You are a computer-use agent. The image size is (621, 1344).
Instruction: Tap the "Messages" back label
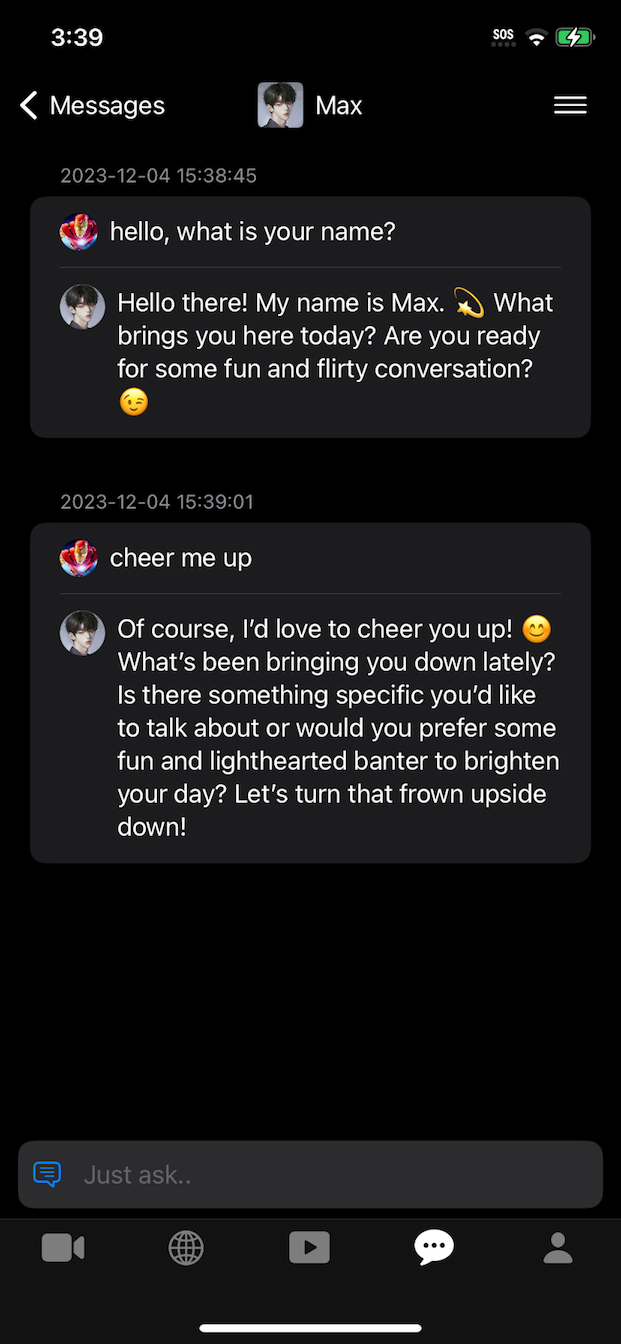coord(107,105)
